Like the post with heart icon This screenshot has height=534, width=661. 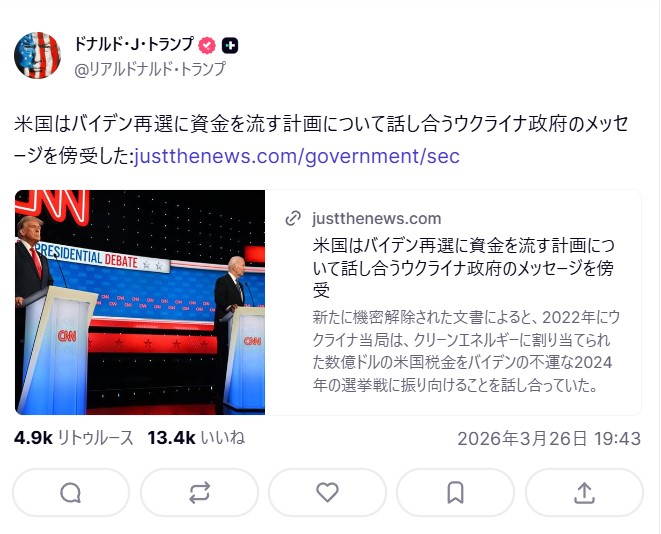(327, 492)
